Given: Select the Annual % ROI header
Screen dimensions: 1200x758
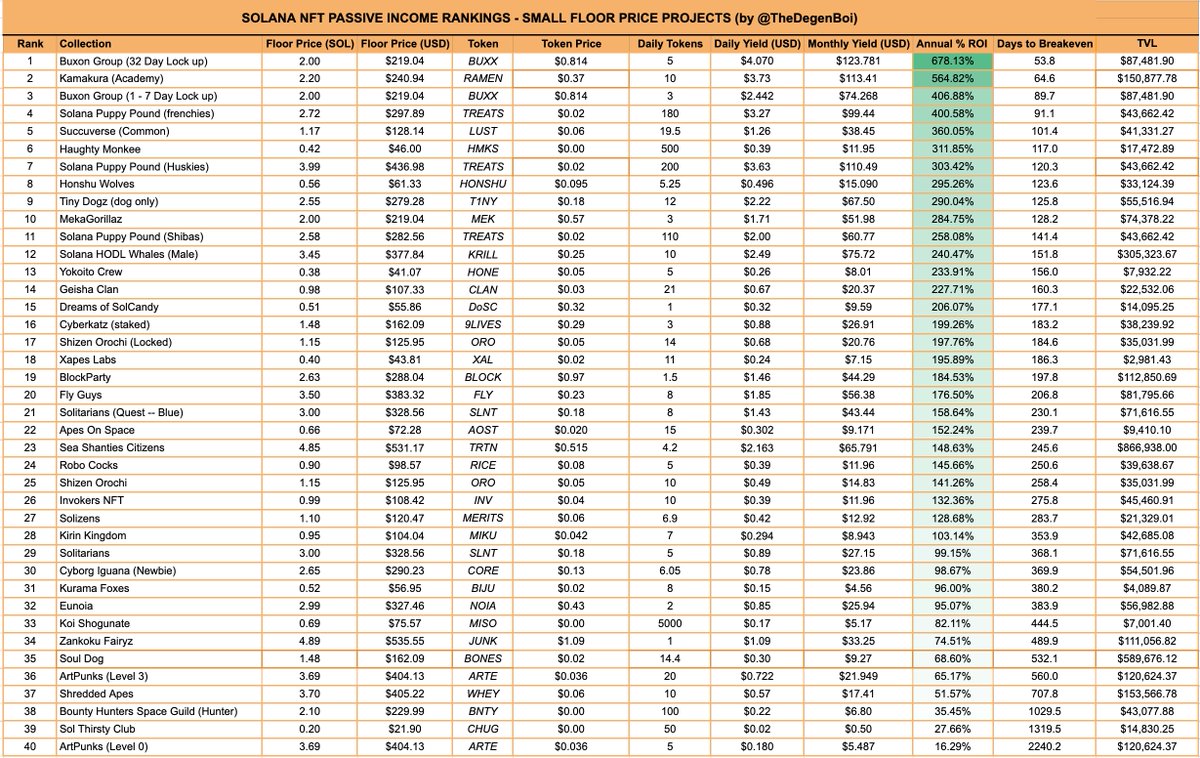Looking at the screenshot, I should 952,44.
